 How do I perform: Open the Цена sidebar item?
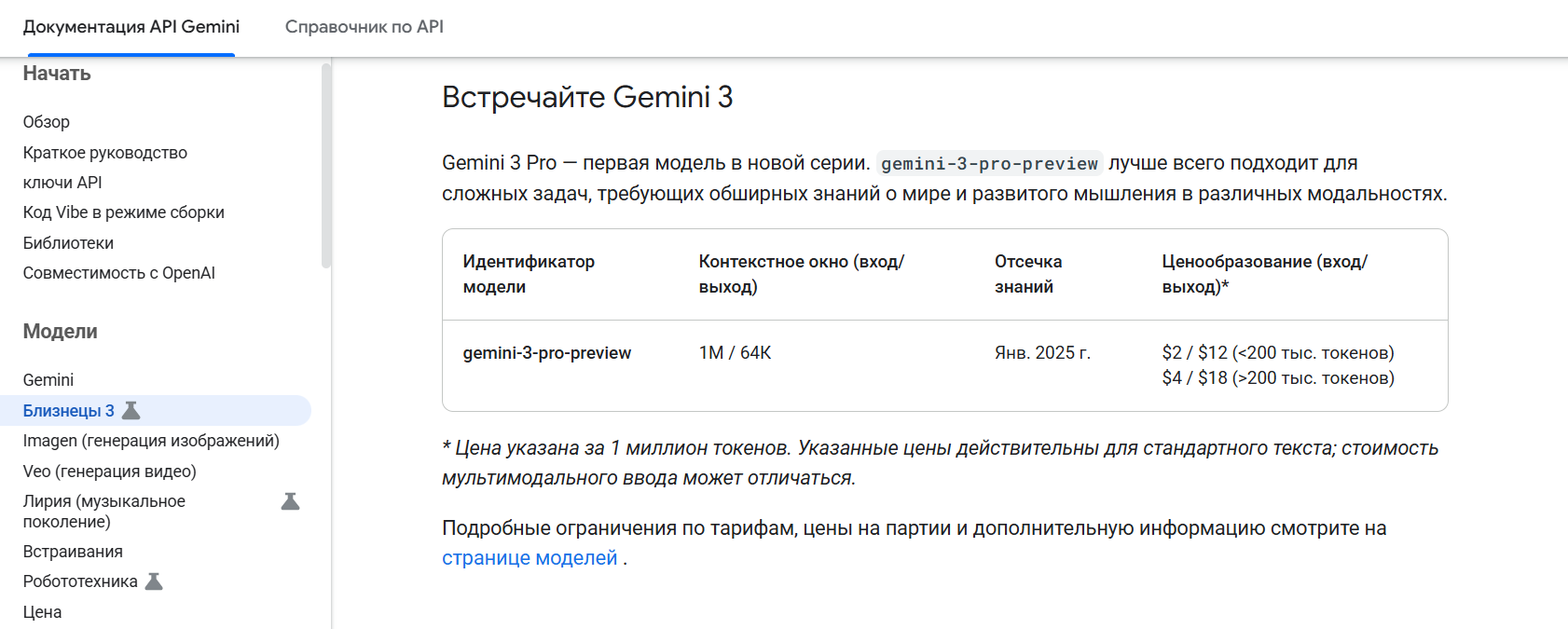click(43, 612)
